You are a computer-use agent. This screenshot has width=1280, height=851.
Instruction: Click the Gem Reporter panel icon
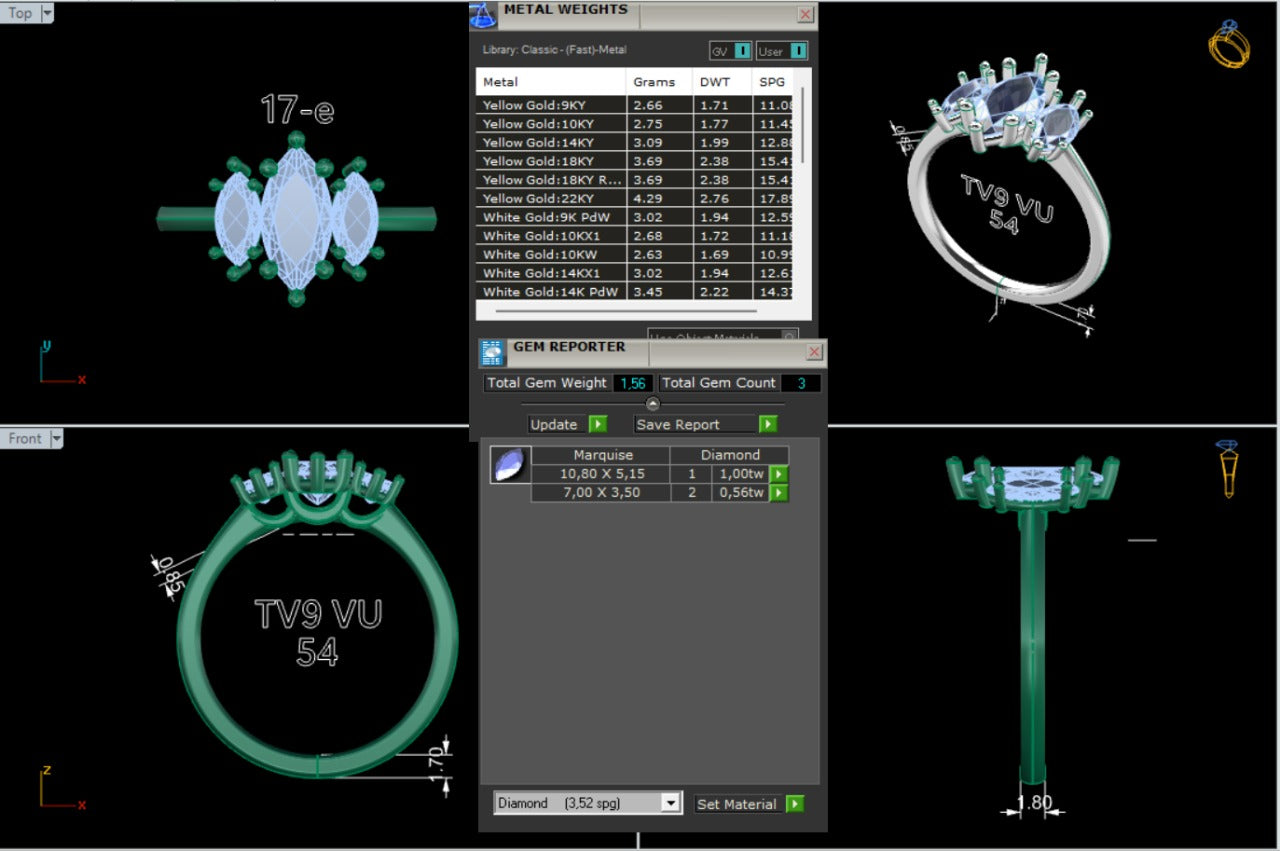[492, 353]
